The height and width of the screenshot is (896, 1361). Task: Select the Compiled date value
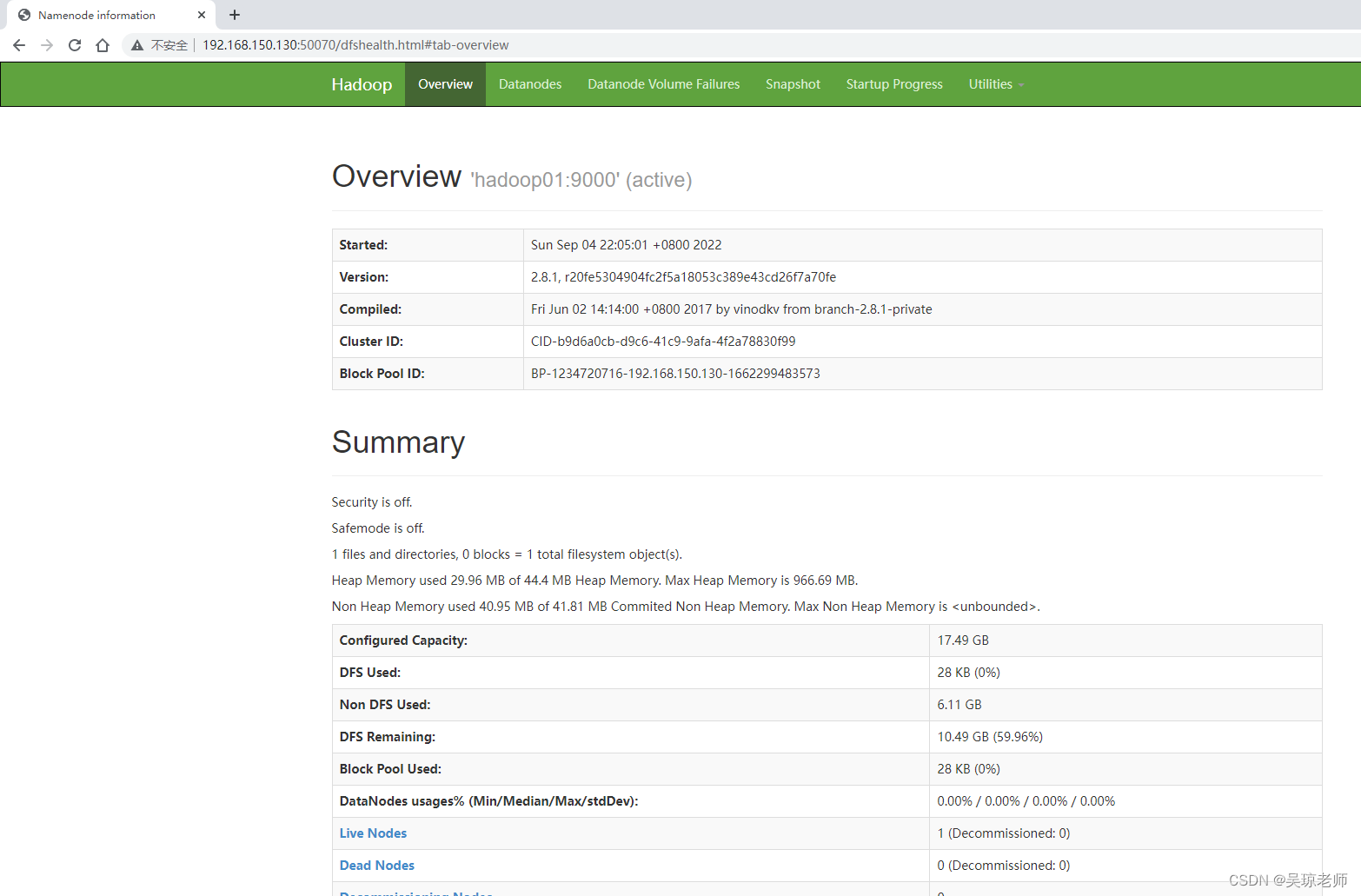click(732, 309)
